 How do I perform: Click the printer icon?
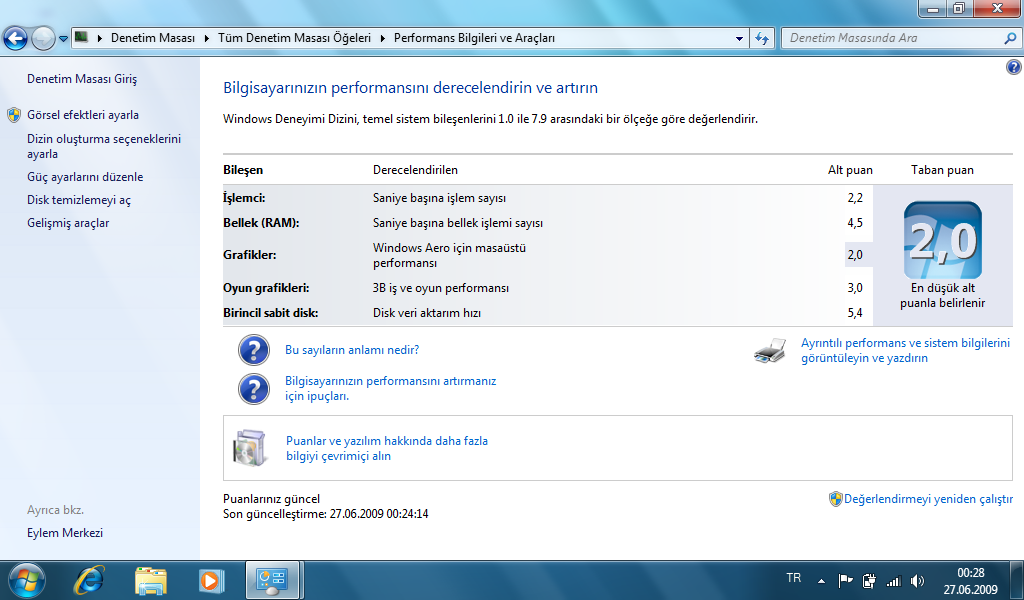[770, 351]
